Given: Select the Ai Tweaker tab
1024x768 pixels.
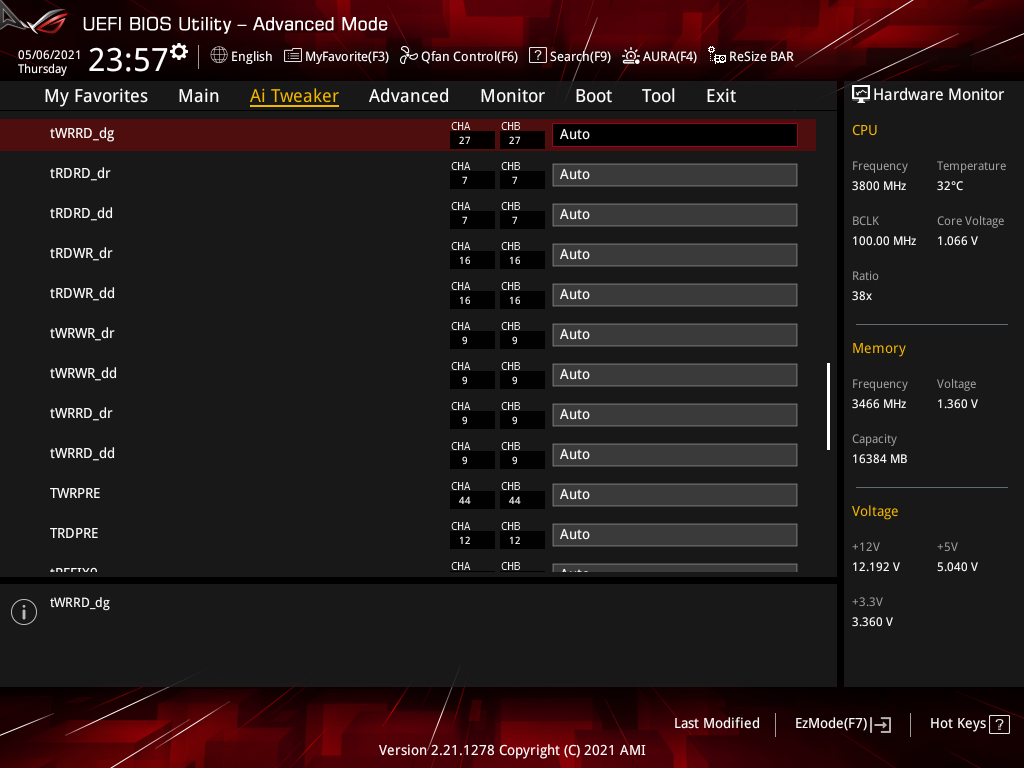Looking at the screenshot, I should click(295, 96).
